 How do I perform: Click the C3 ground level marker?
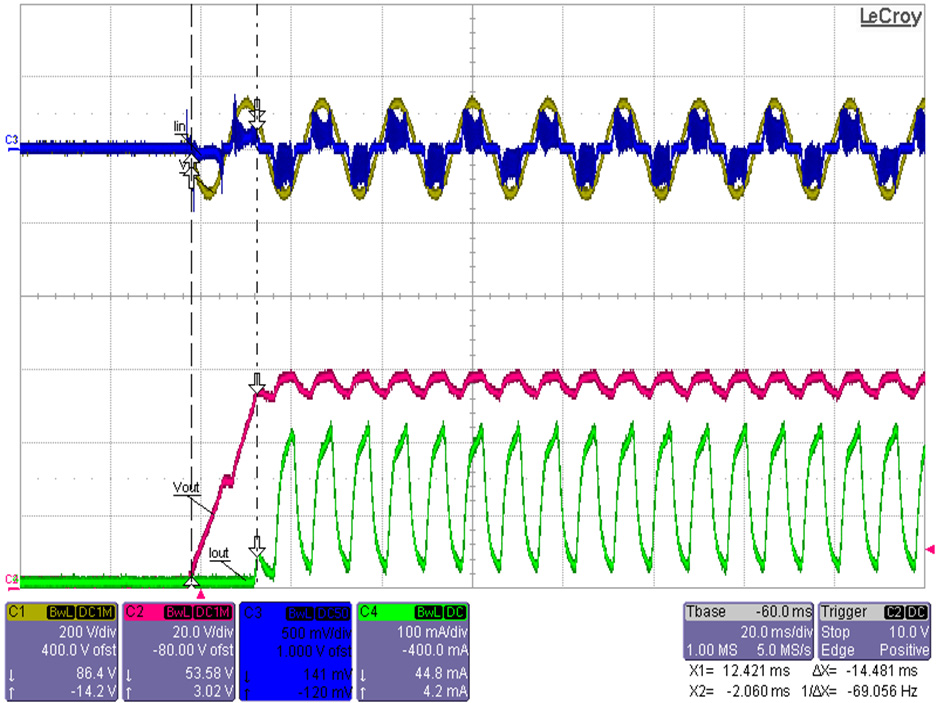point(11,140)
